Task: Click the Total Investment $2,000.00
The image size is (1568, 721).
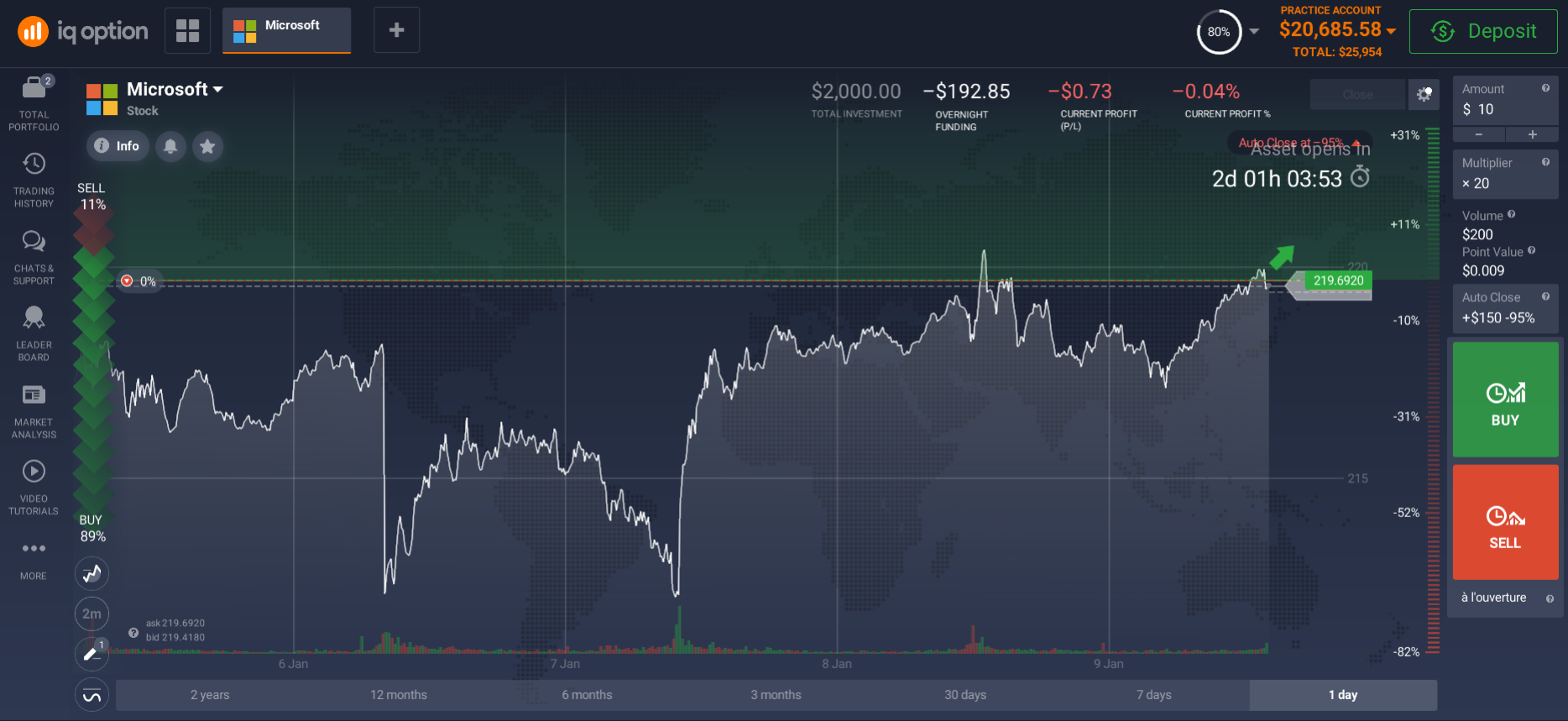Action: click(856, 91)
